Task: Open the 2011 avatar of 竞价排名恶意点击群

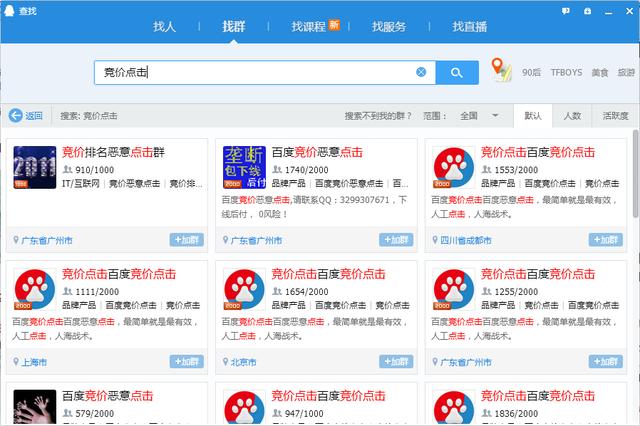Action: pos(35,167)
